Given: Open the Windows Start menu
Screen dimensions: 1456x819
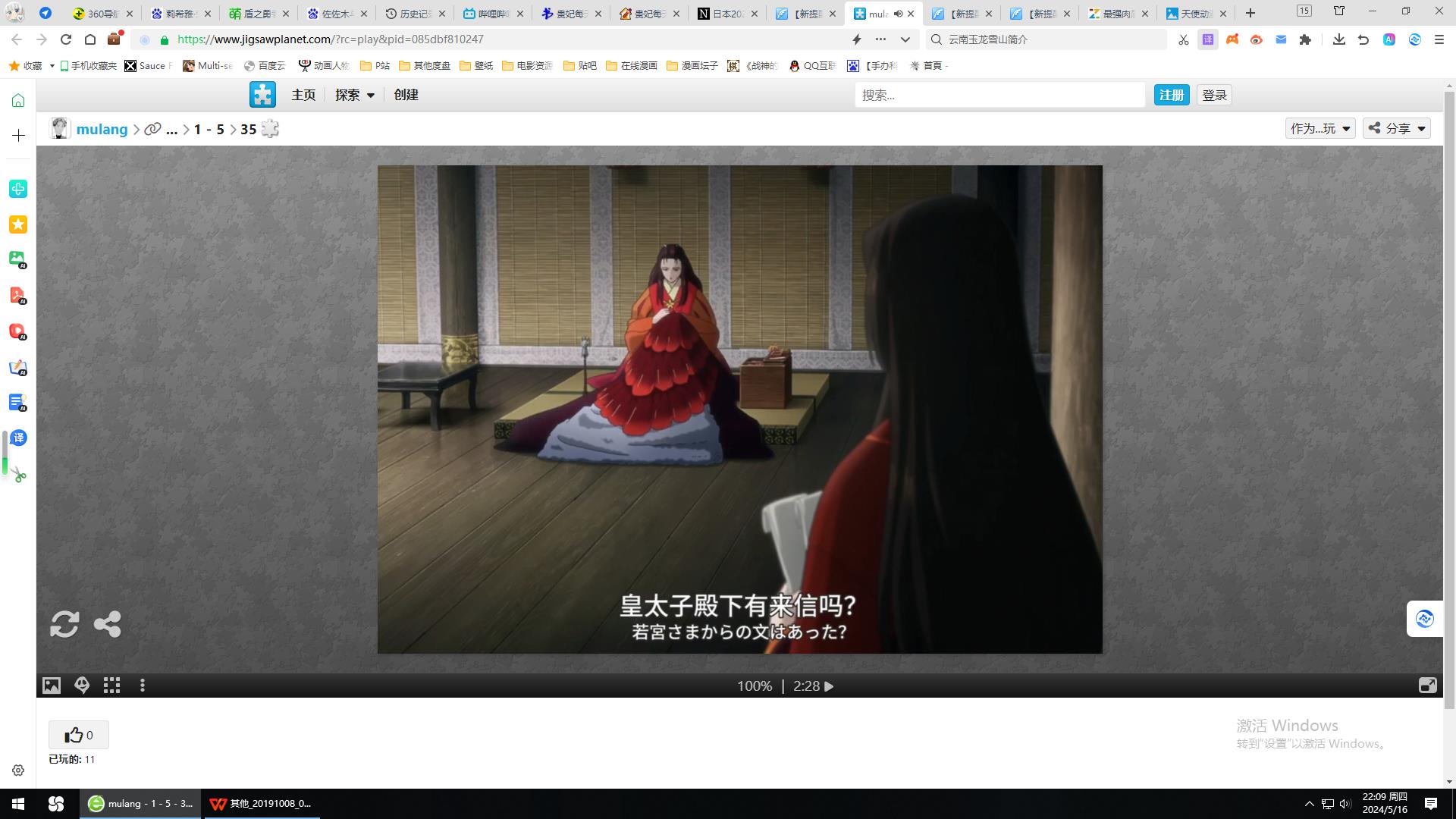Looking at the screenshot, I should coord(18,804).
